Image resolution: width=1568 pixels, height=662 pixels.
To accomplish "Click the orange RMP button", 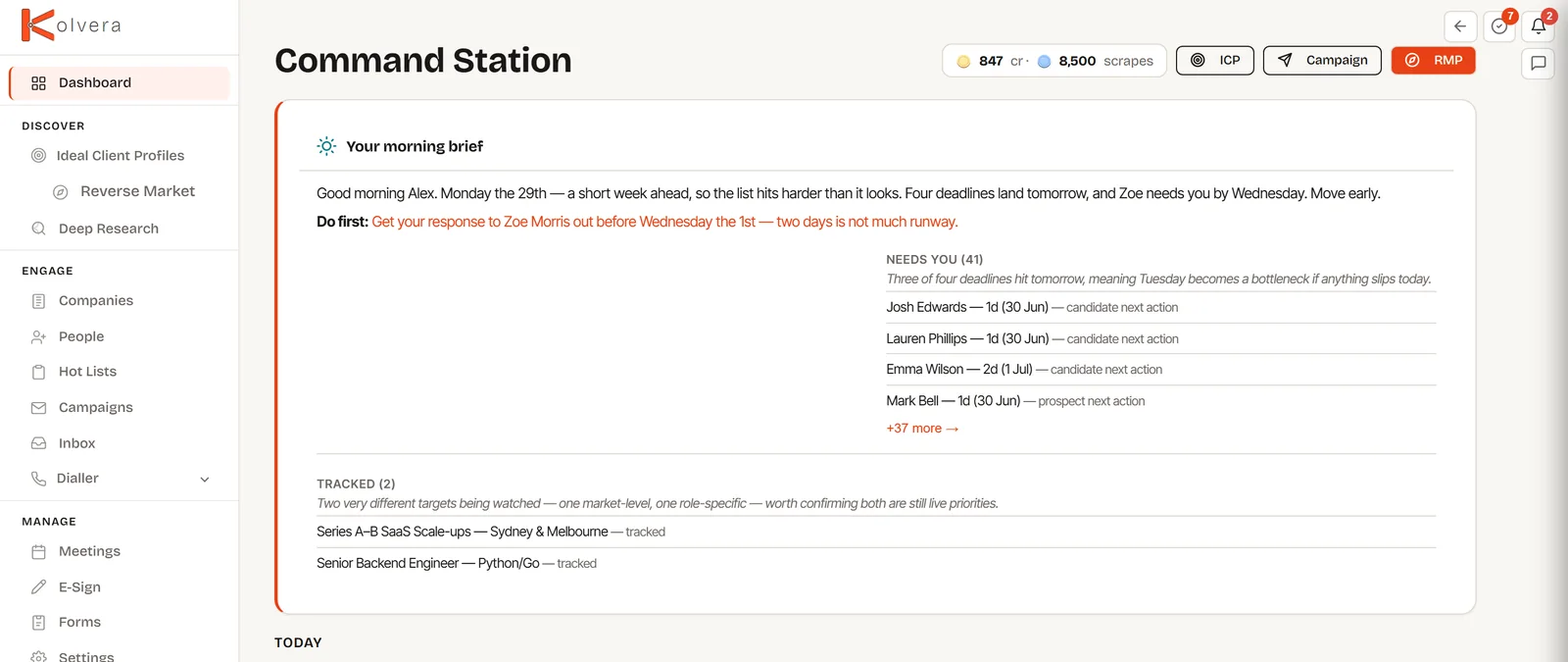I will [1434, 61].
